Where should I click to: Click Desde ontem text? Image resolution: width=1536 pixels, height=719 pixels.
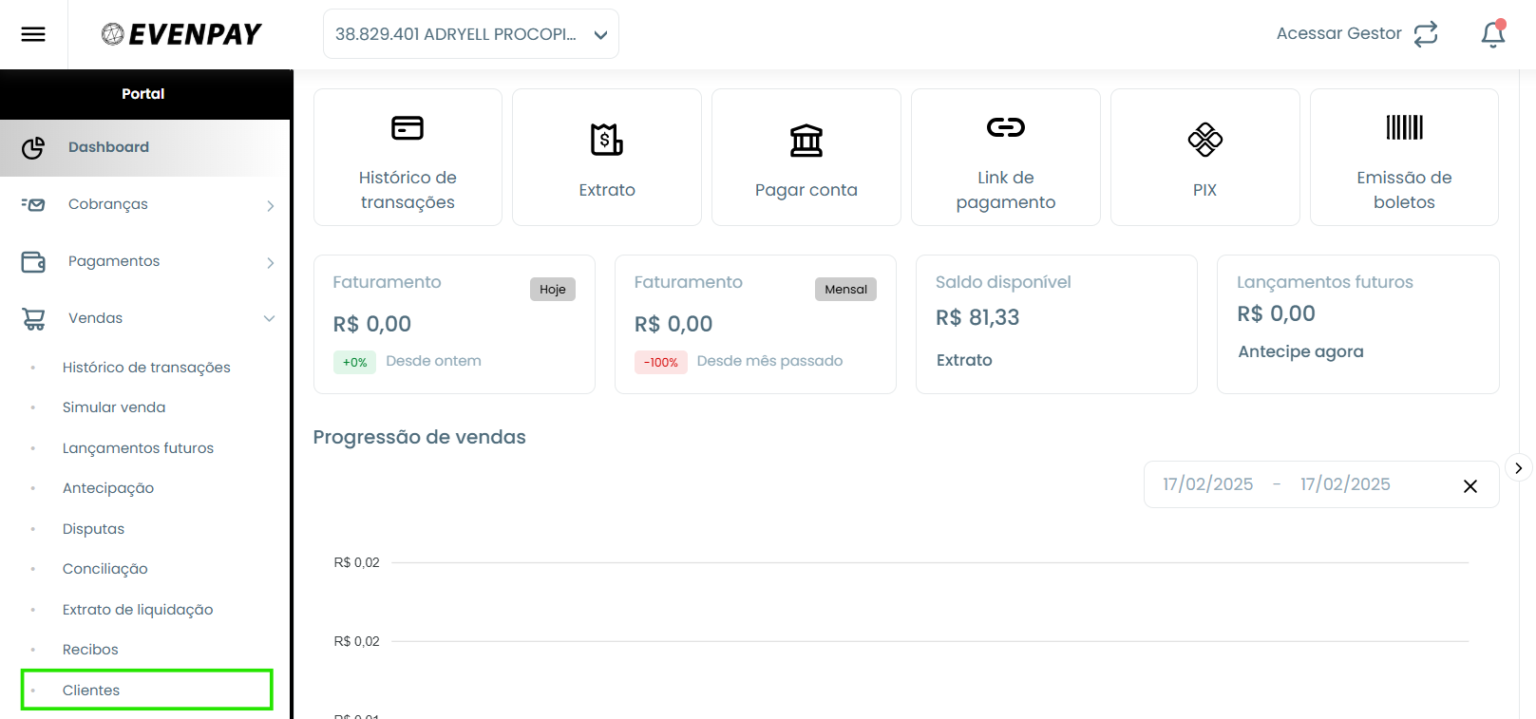pos(433,361)
